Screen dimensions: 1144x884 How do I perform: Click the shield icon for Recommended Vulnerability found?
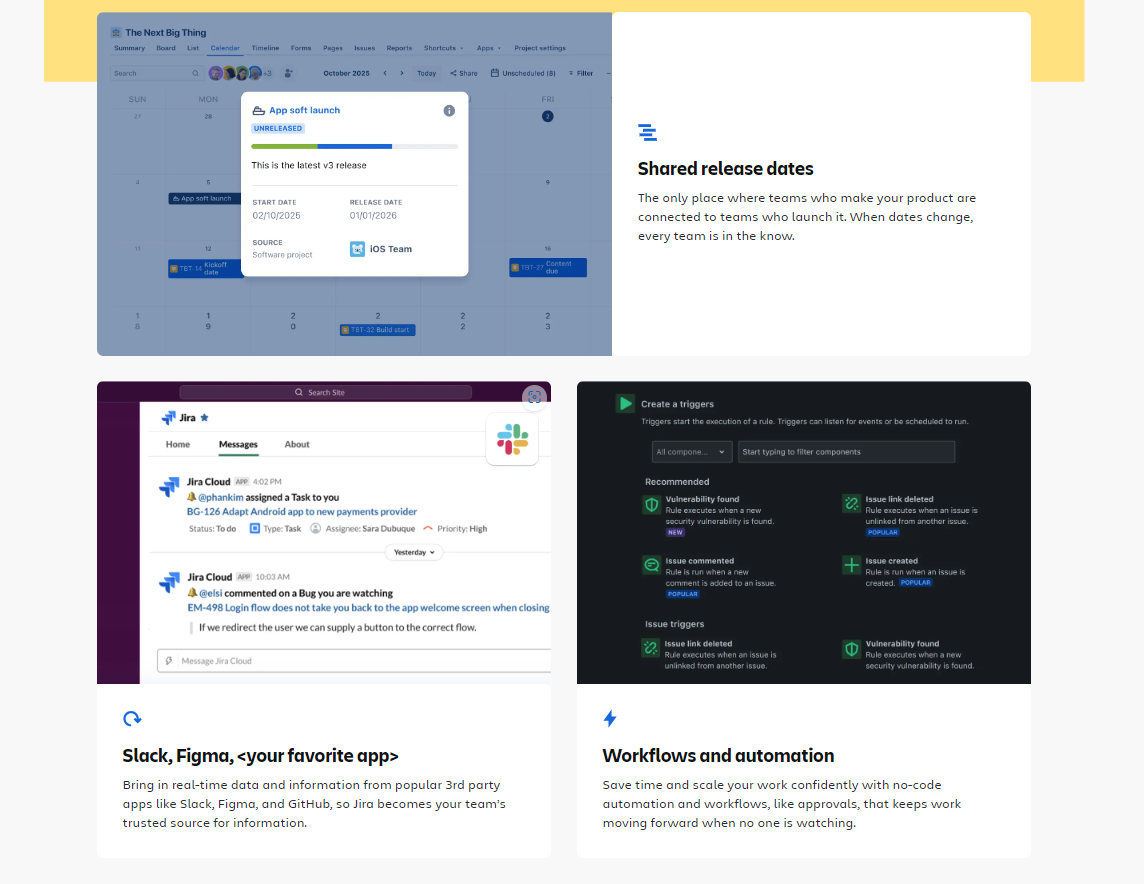652,505
